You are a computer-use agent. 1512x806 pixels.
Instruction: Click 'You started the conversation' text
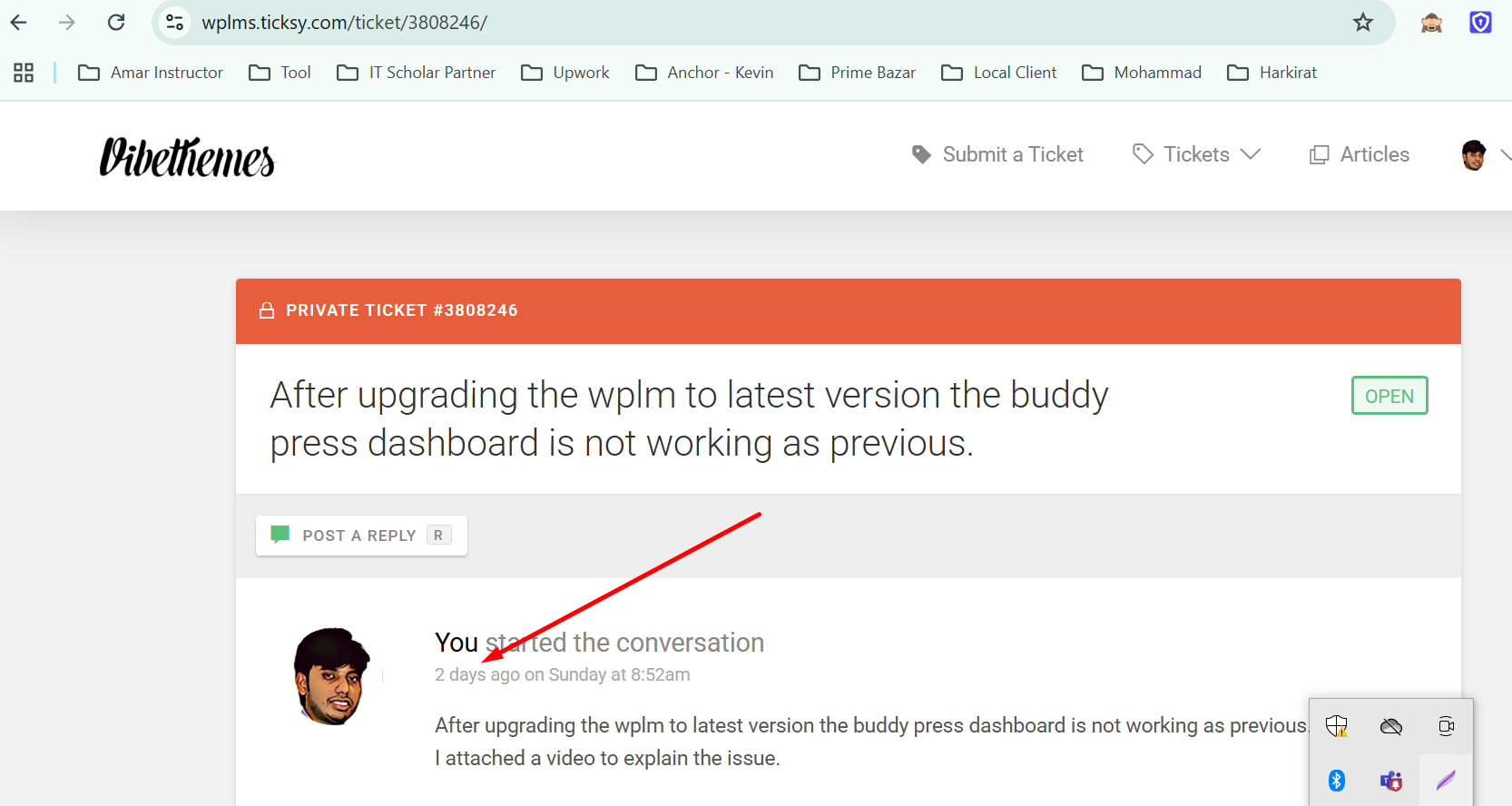pos(599,643)
